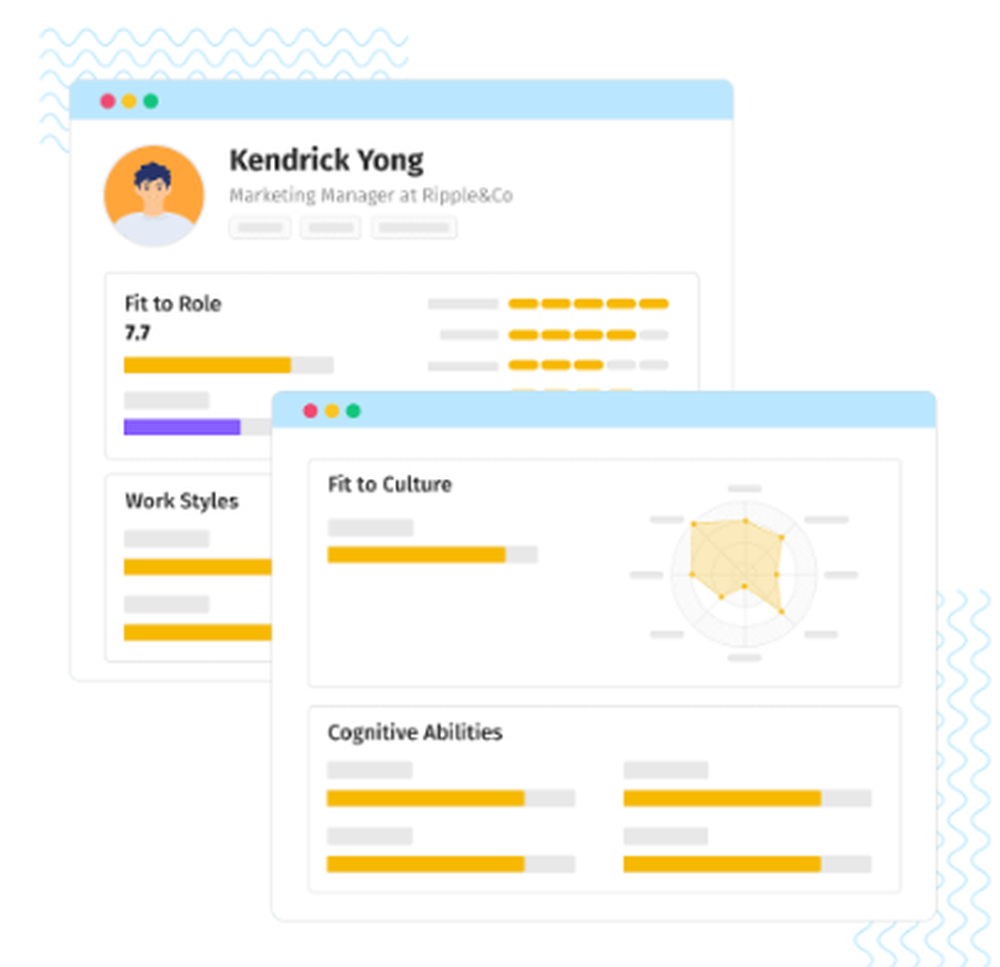Click the first tag pill under the job title
The height and width of the screenshot is (967, 1000).
(x=260, y=228)
